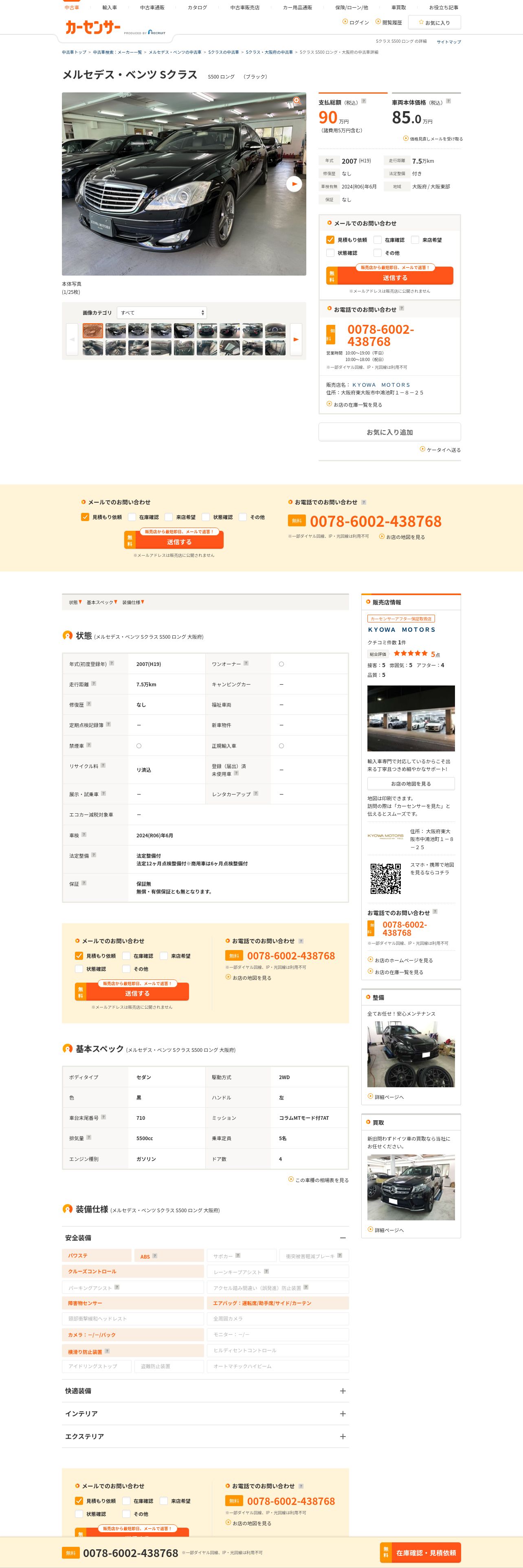Click help icon next to ABS

[155, 1255]
